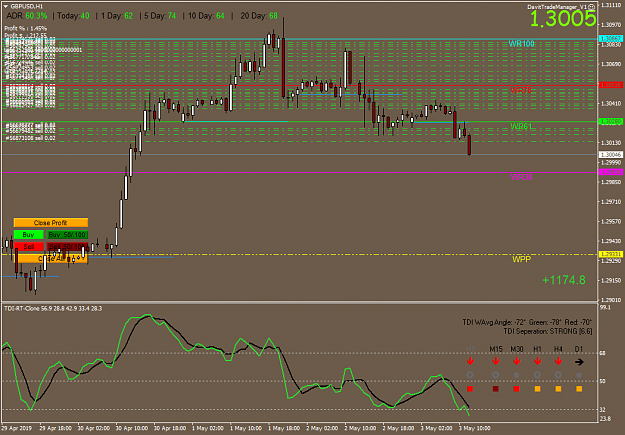625x435 pixels.
Task: Click the red square in M5 column
Action: pos(470,388)
